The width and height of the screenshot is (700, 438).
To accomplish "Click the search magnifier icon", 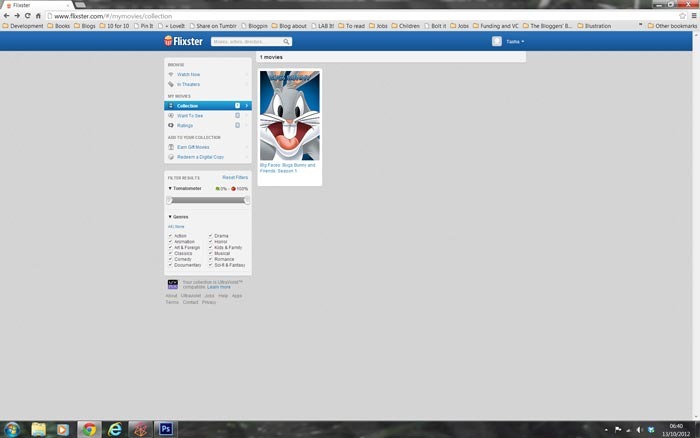I will pos(286,42).
